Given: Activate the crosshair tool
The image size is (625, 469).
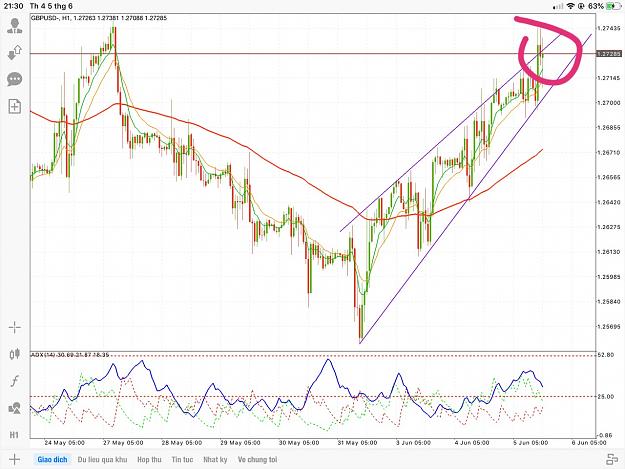Looking at the screenshot, I should click(x=15, y=328).
